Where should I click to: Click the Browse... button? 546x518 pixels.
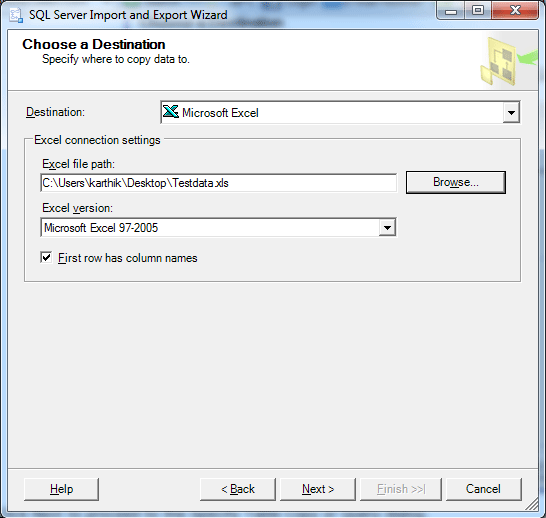[x=456, y=182]
